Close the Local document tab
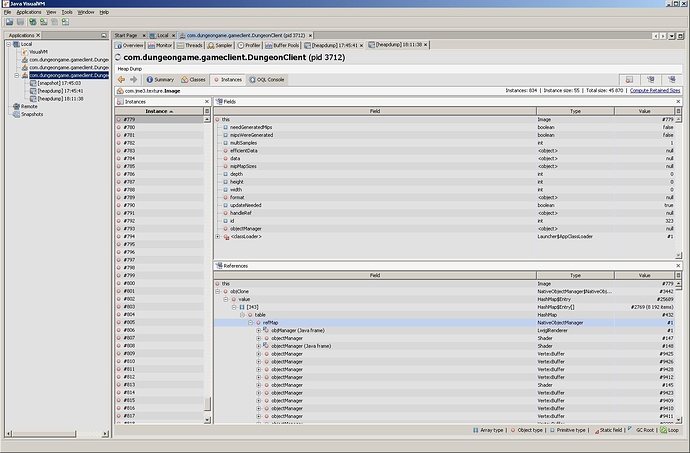The height and width of the screenshot is (453, 690). coord(173,36)
